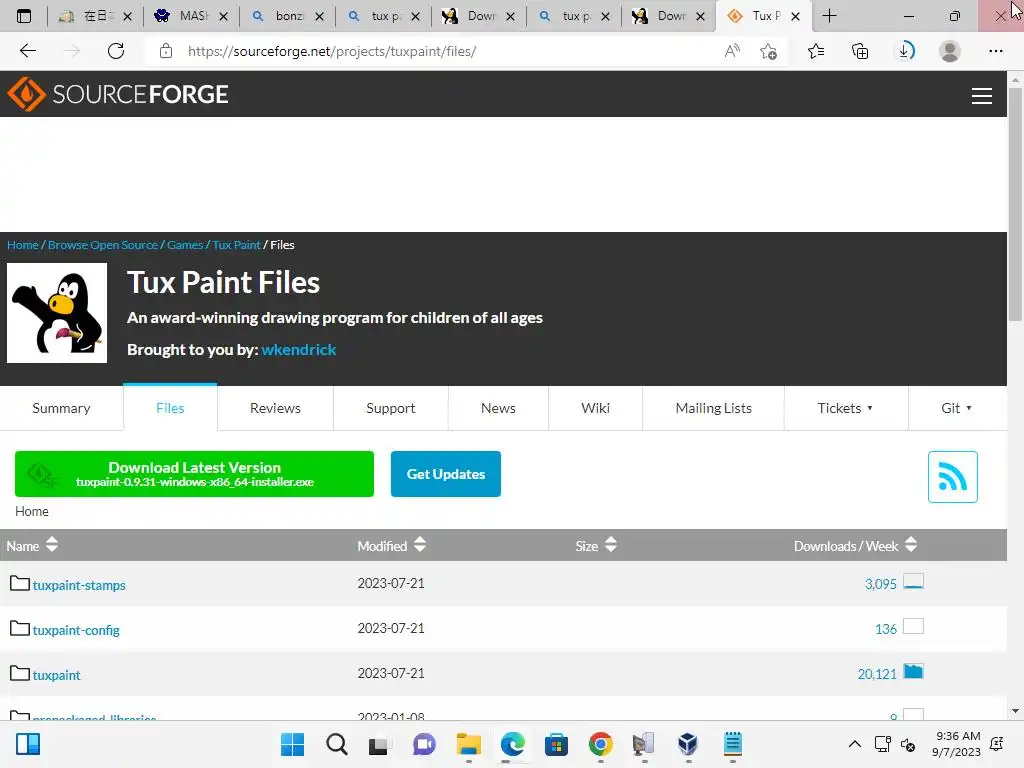The width and height of the screenshot is (1024, 768).
Task: Expand the Git dropdown tab
Action: tap(957, 408)
